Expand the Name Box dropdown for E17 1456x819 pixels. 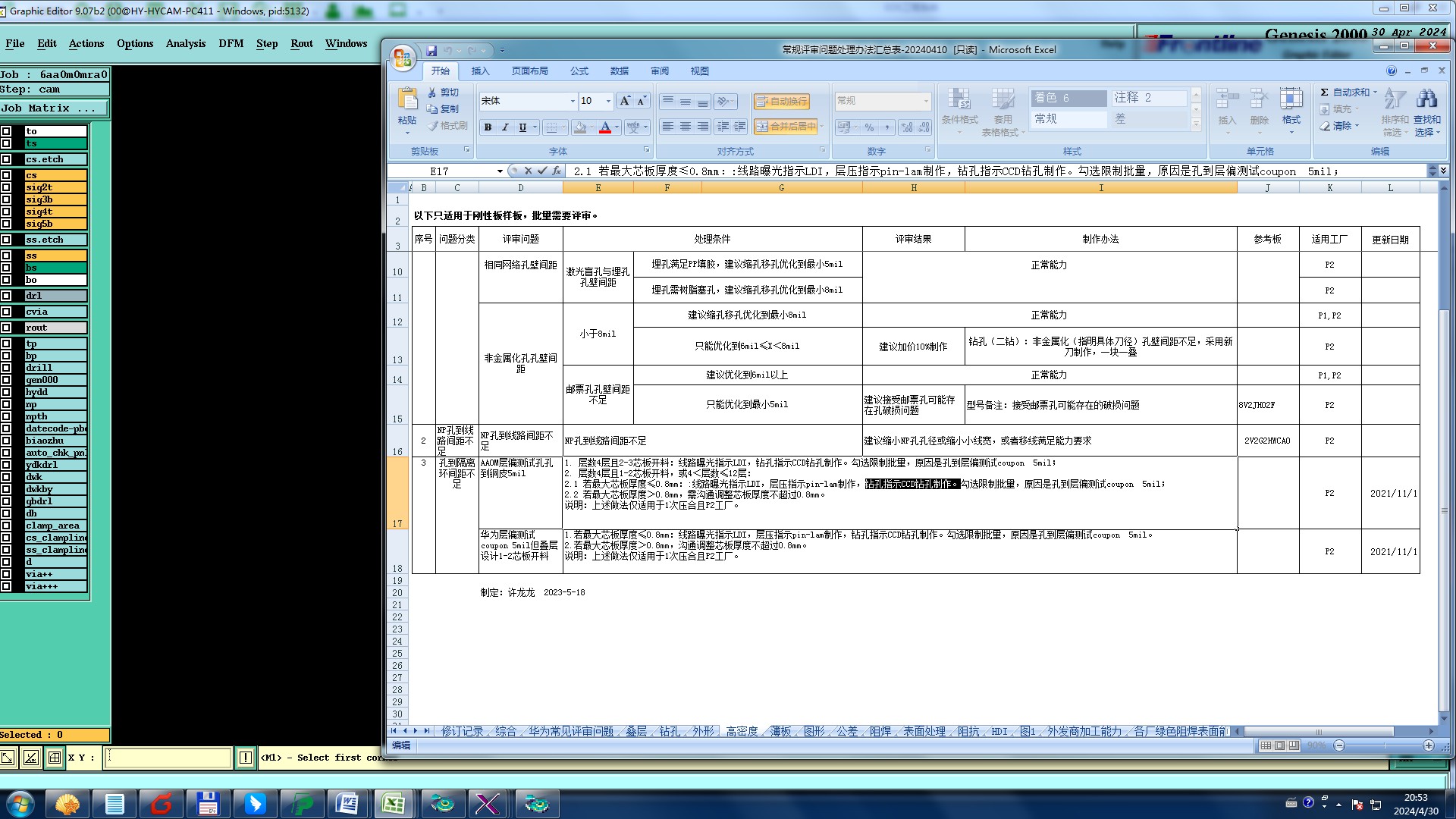click(500, 171)
